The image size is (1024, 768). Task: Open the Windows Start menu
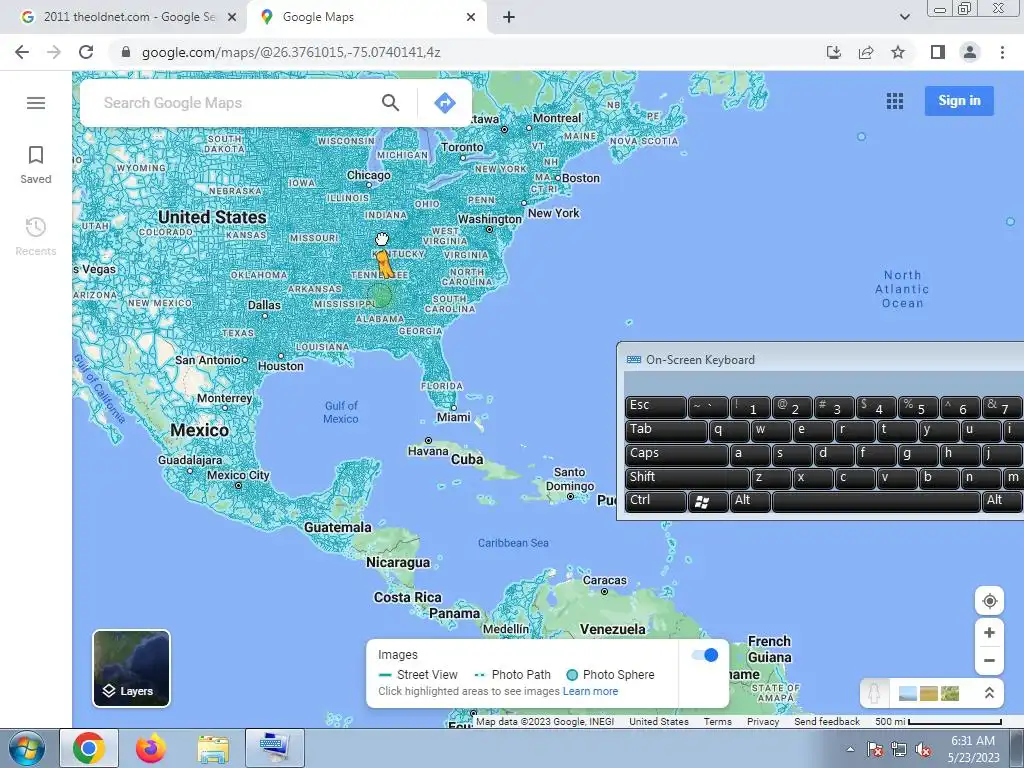pyautogui.click(x=26, y=748)
